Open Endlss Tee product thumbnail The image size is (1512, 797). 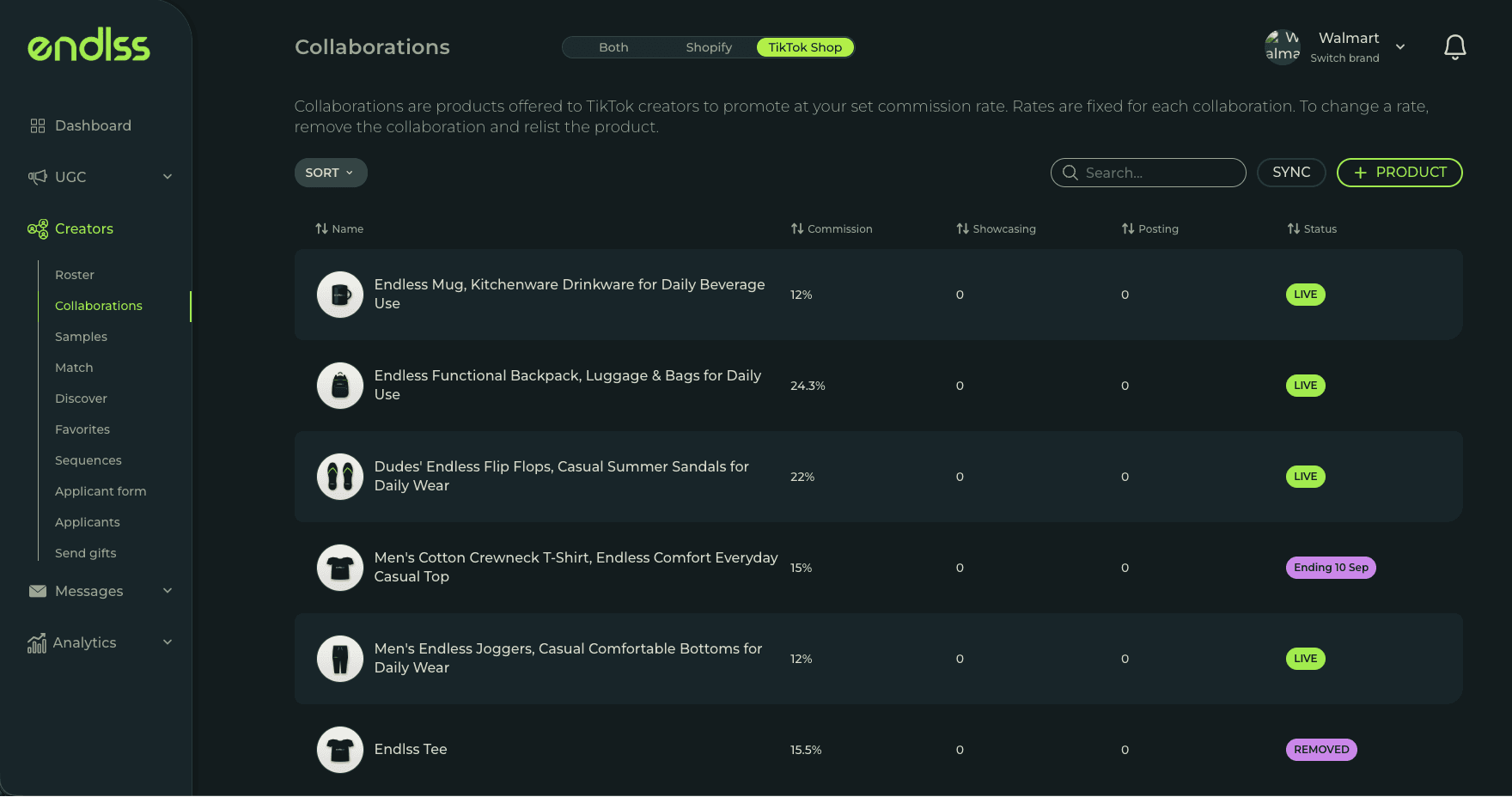(340, 750)
